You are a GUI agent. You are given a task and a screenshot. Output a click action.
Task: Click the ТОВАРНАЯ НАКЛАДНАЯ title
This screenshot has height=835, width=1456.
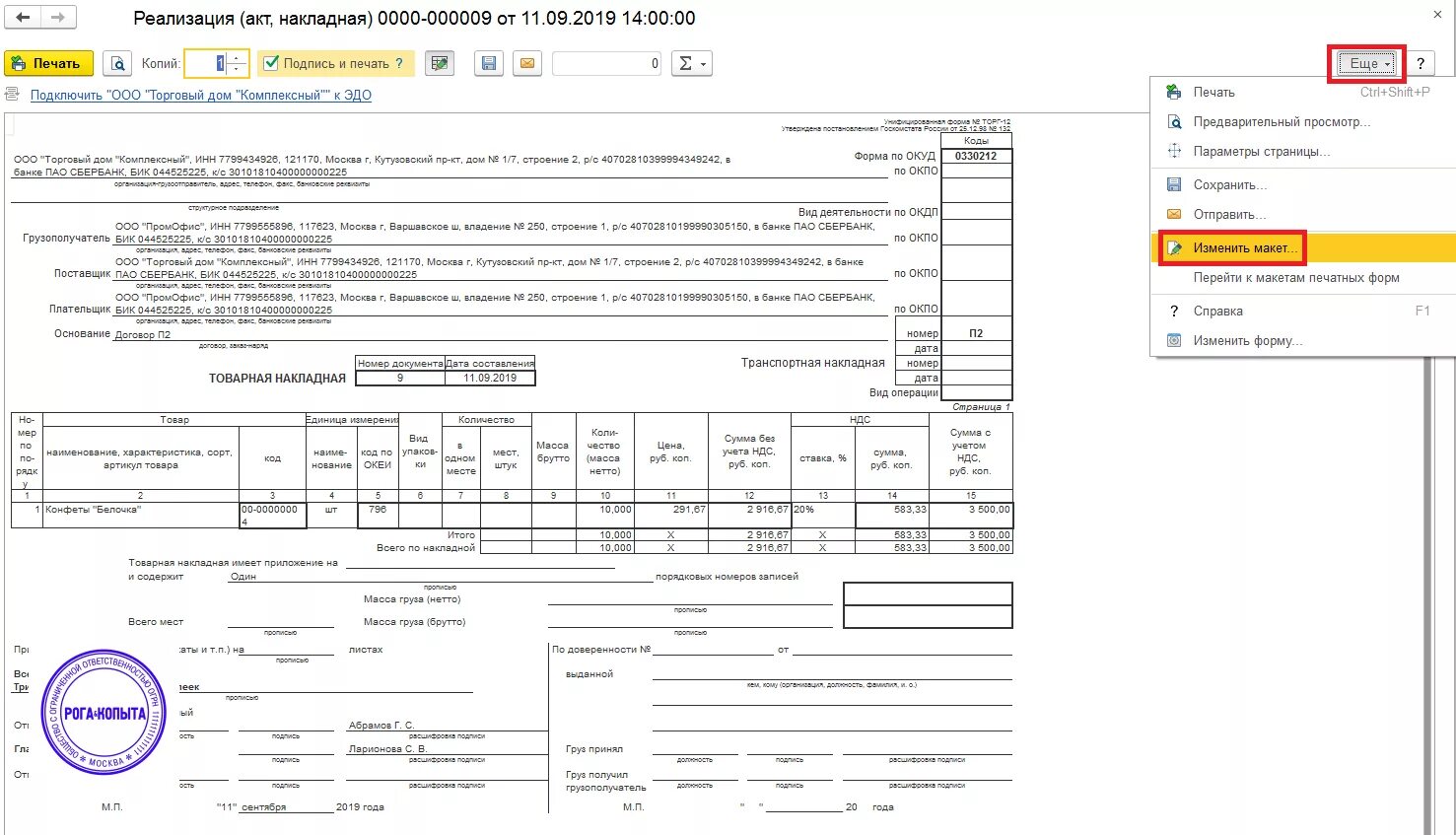pyautogui.click(x=277, y=379)
